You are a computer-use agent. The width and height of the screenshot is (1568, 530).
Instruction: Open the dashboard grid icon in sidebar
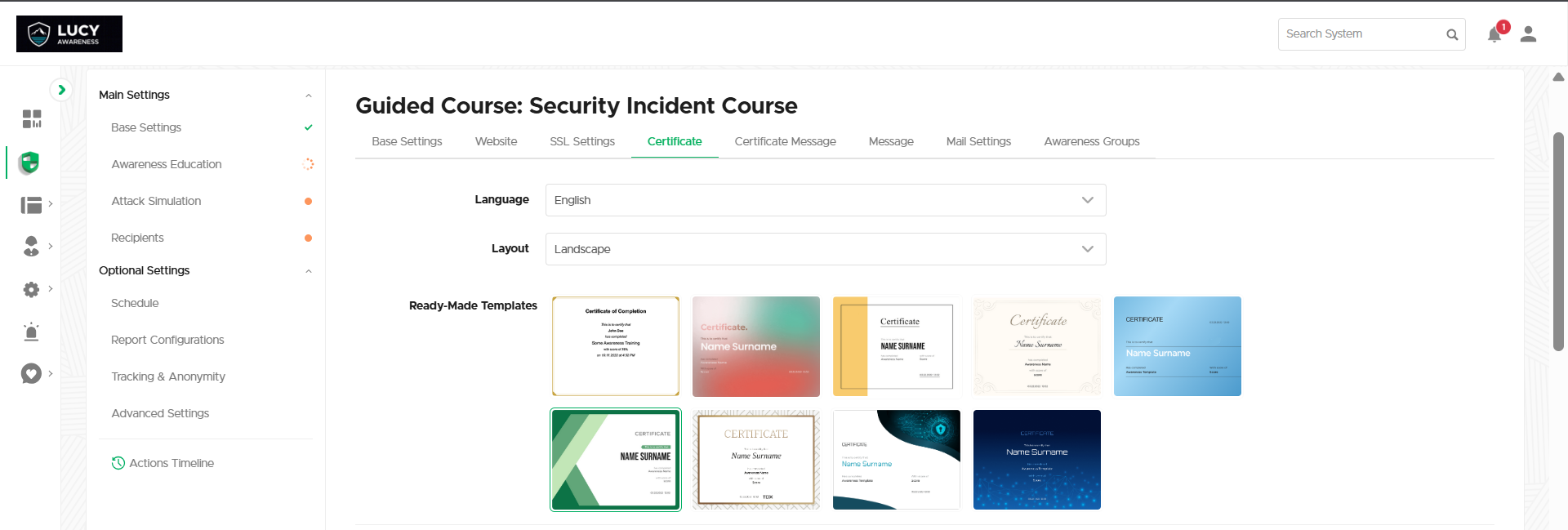click(x=31, y=119)
